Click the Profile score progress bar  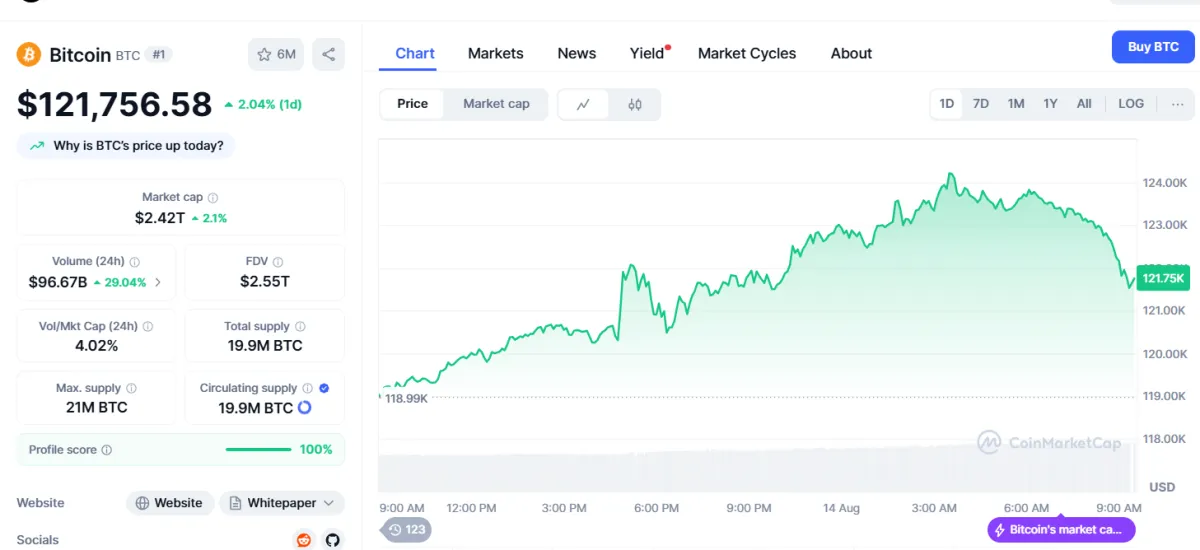tap(259, 450)
